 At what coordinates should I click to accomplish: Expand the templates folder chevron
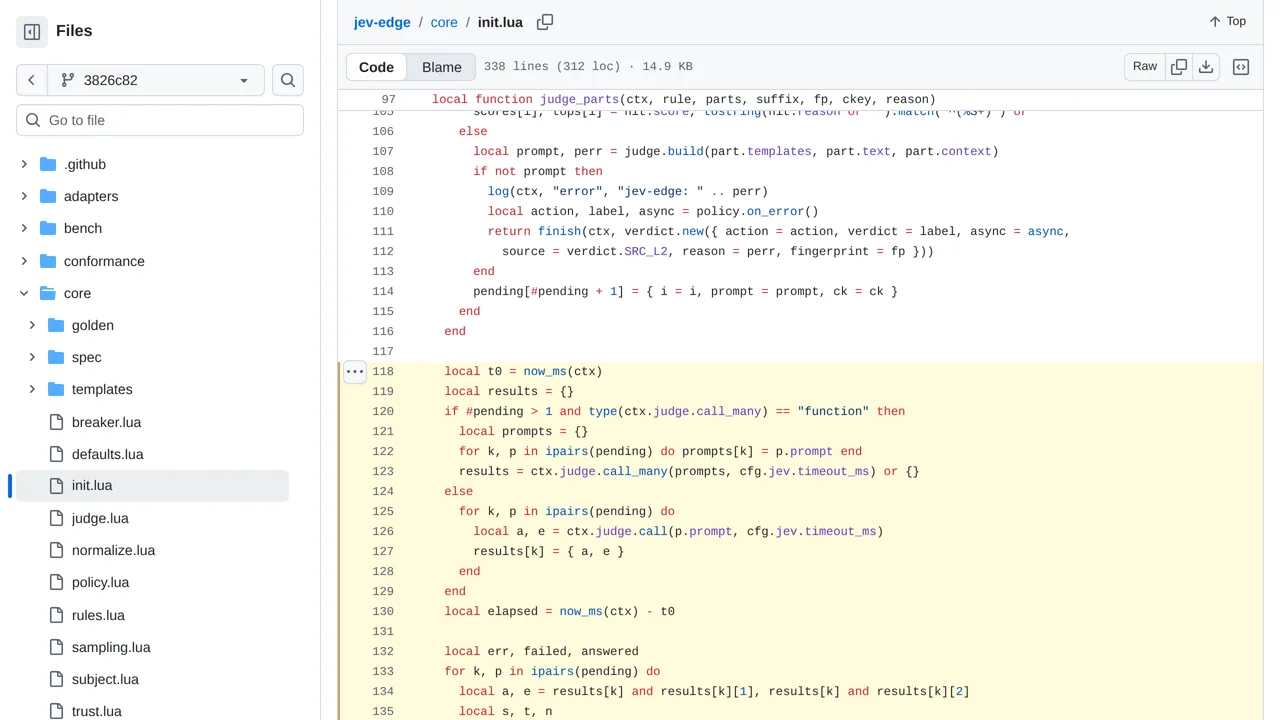point(32,389)
